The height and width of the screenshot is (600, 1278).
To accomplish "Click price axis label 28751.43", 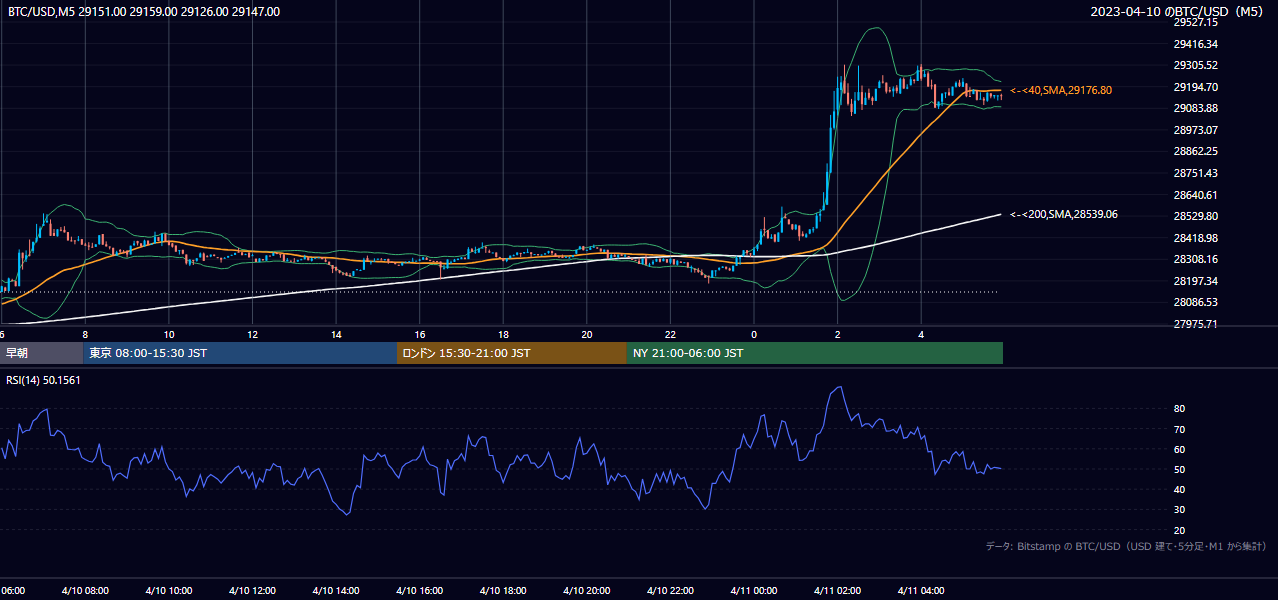I will click(1196, 173).
